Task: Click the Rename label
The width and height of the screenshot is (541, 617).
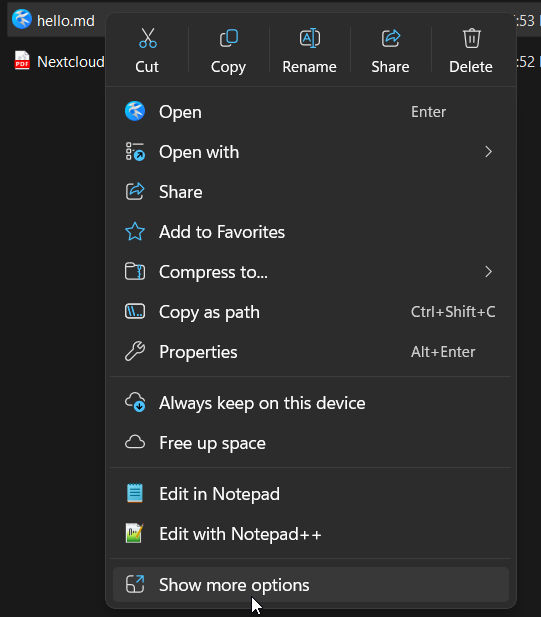Action: pyautogui.click(x=309, y=67)
